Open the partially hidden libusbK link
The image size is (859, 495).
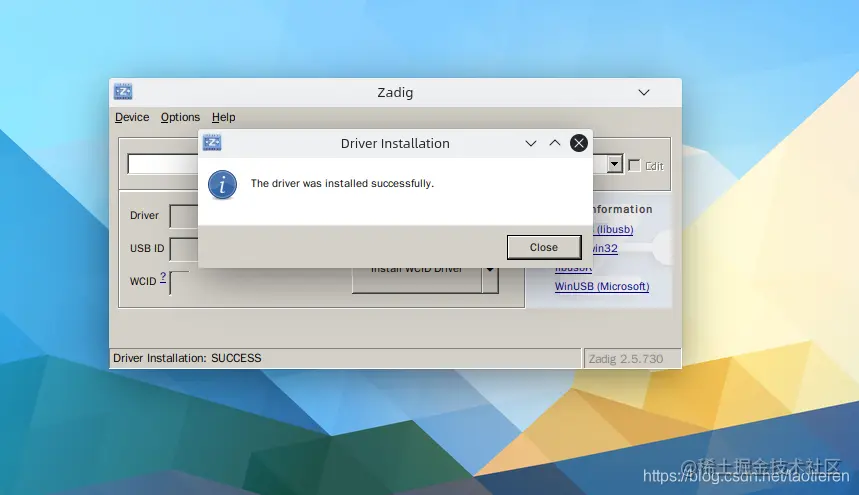(x=573, y=269)
